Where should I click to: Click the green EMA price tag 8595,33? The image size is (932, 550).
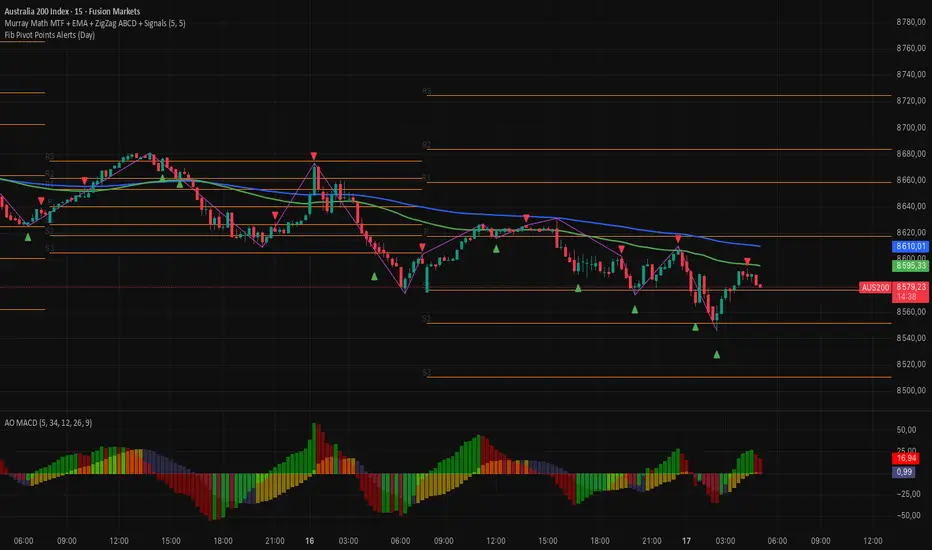pos(910,266)
